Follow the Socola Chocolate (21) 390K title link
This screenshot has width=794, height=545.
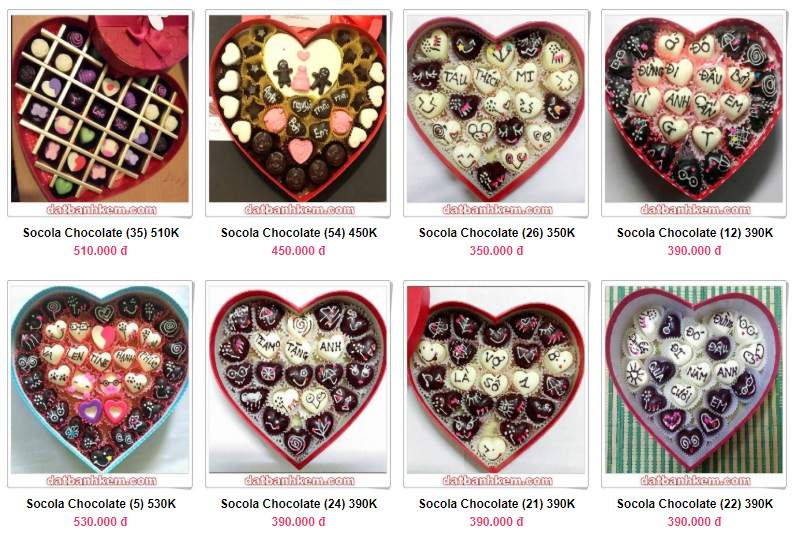497,504
